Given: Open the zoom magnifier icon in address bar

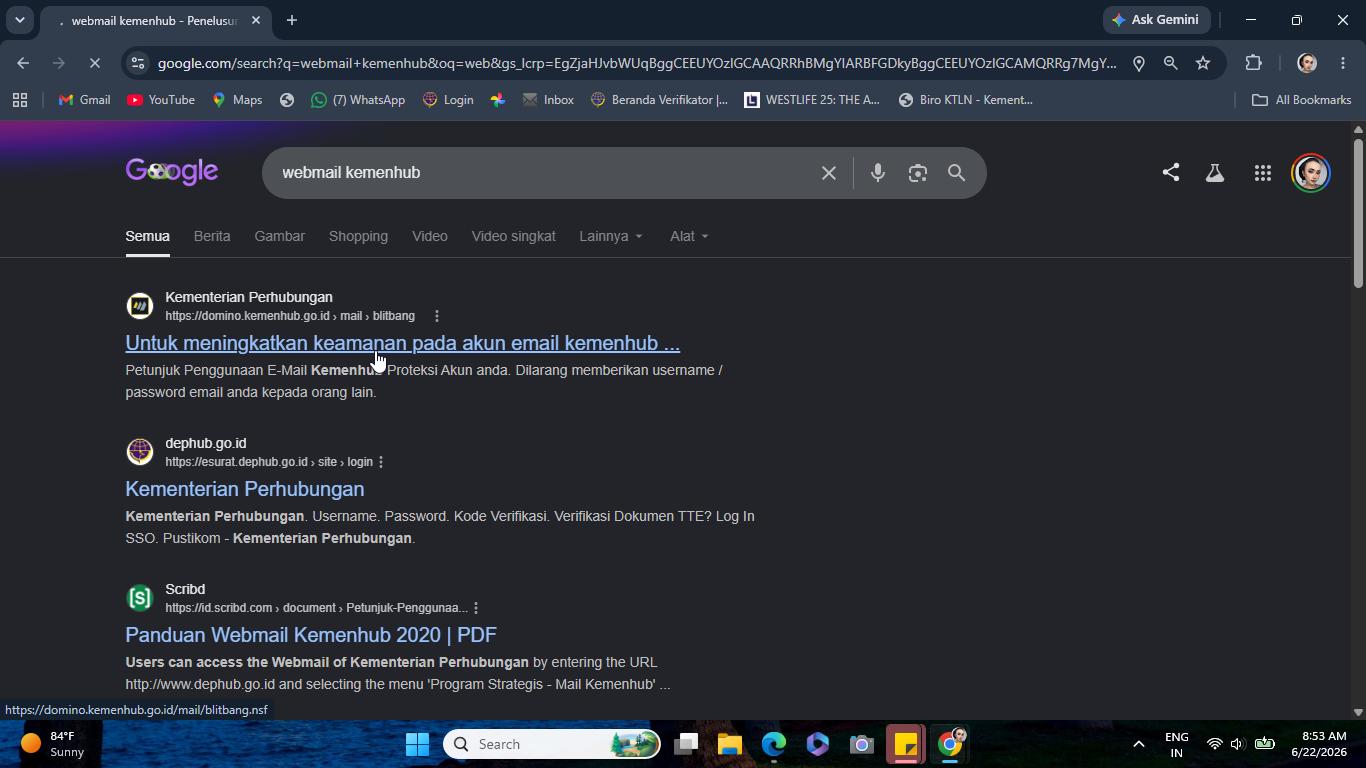Looking at the screenshot, I should pos(1170,63).
